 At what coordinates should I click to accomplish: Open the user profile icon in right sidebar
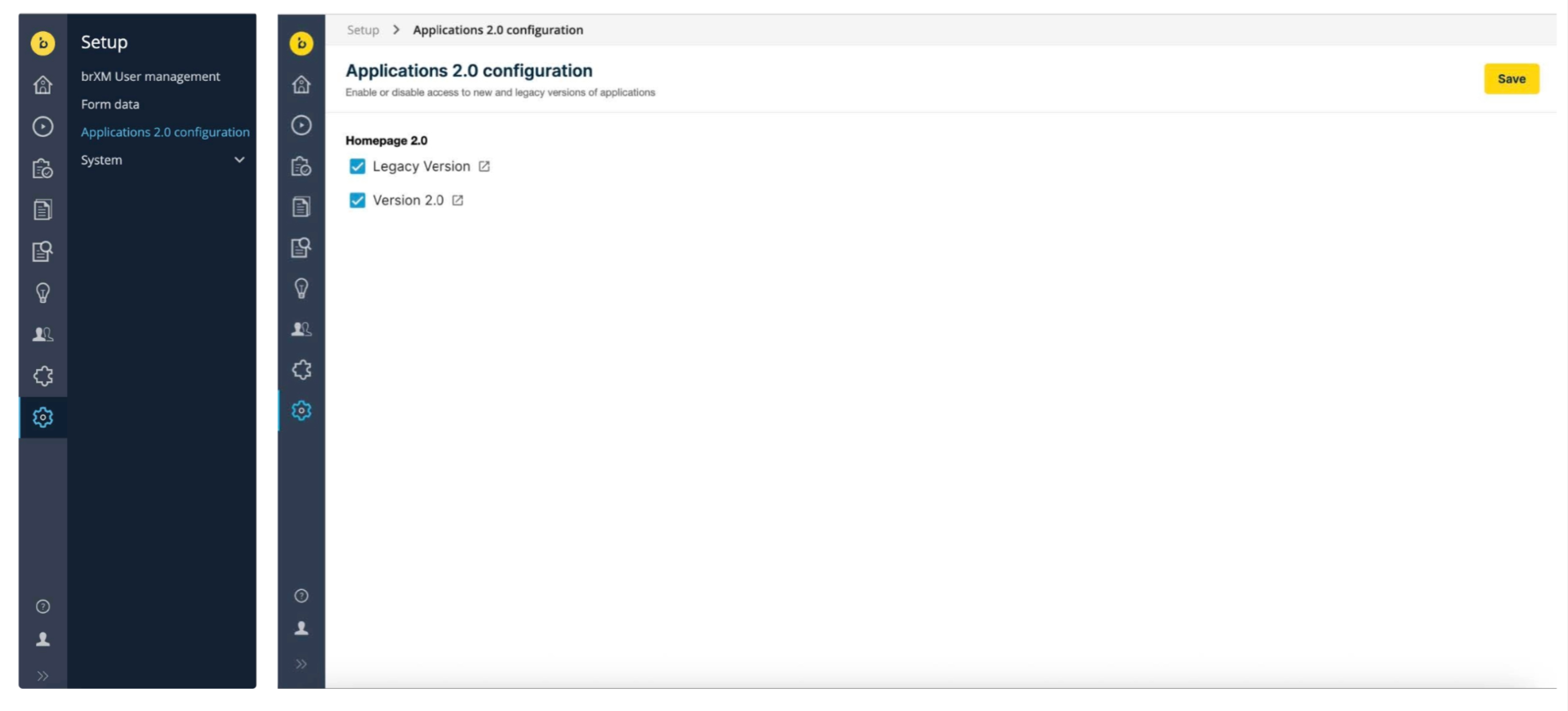[301, 628]
